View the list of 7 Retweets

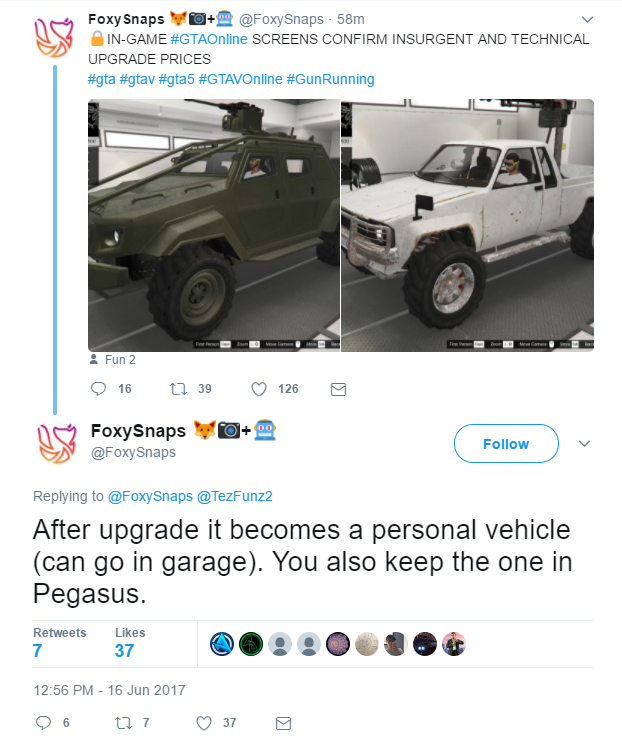pyautogui.click(x=59, y=643)
